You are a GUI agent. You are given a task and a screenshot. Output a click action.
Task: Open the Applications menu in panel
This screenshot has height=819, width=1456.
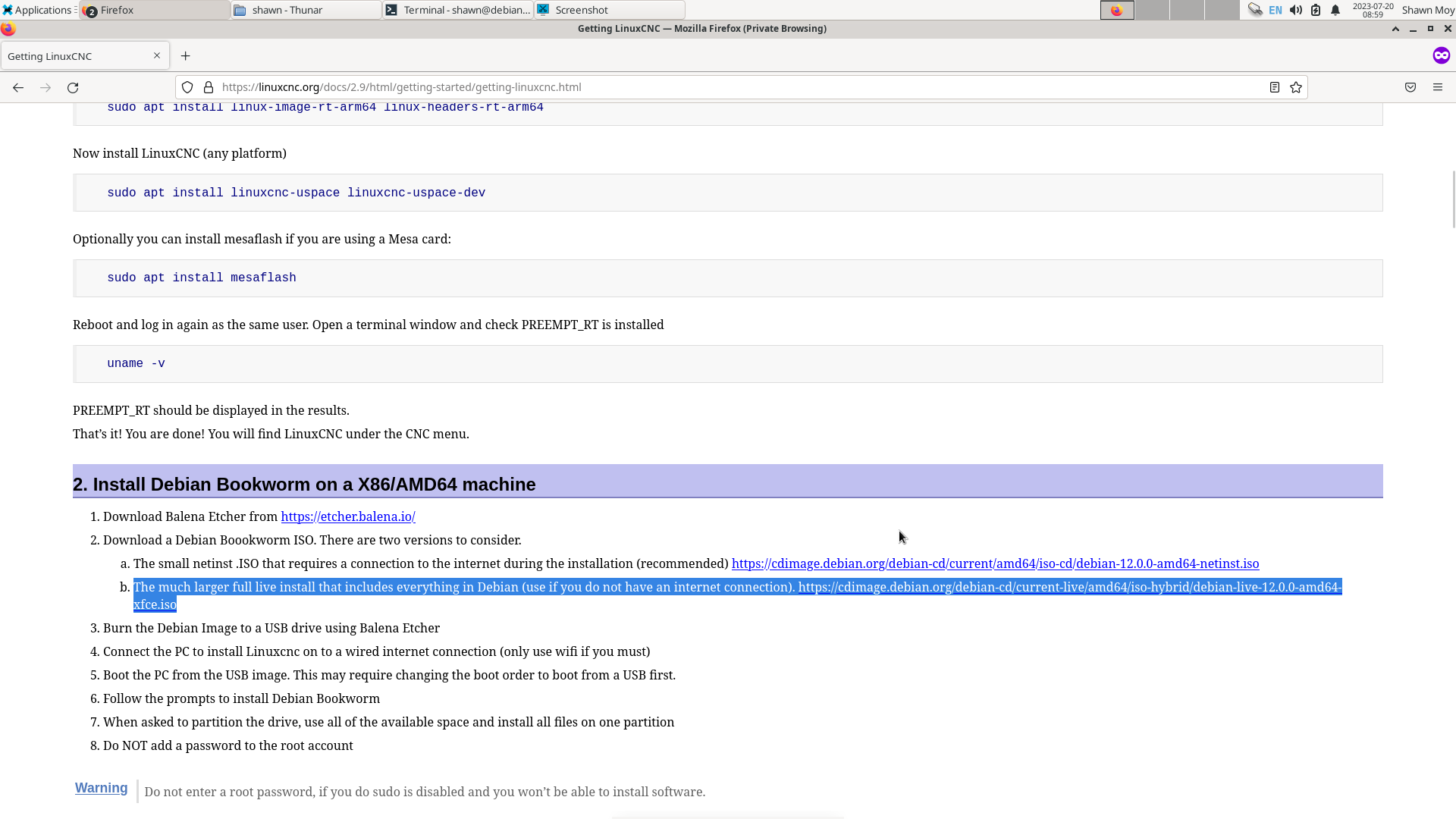pyautogui.click(x=38, y=10)
